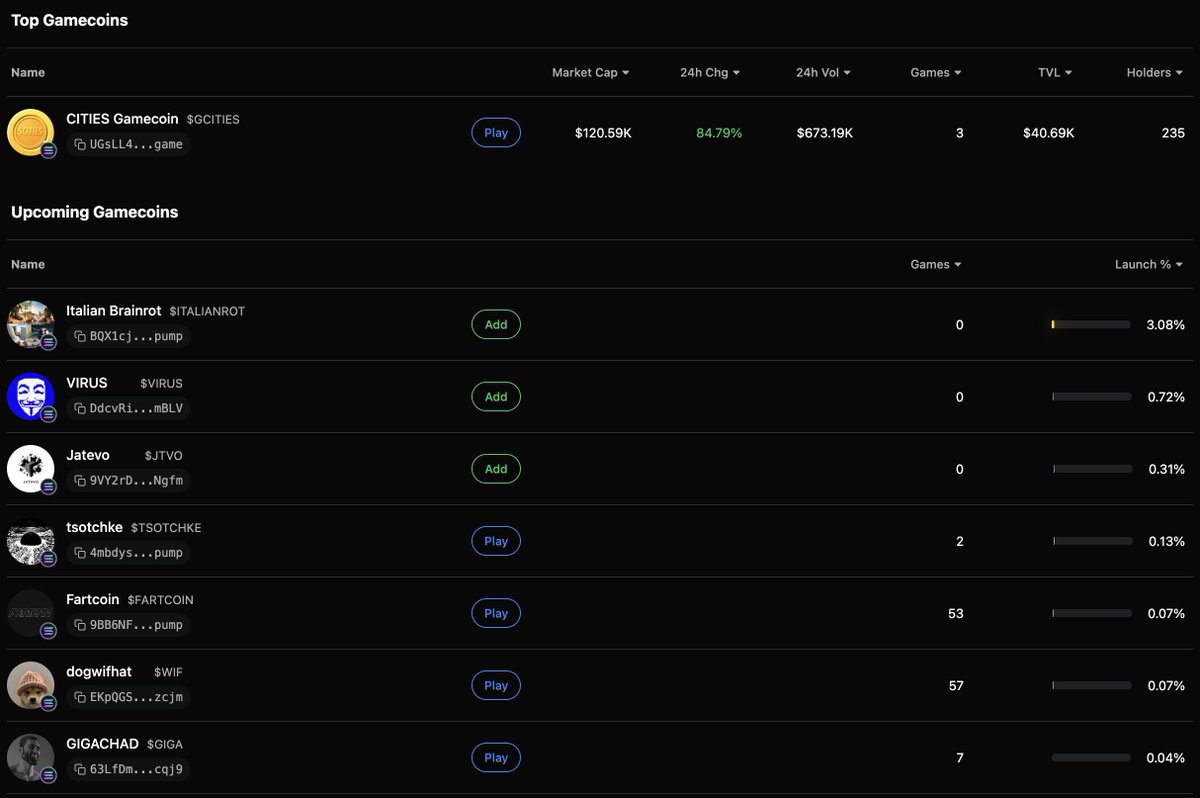Click the Italian Brainrot launch progress bar

click(1091, 325)
